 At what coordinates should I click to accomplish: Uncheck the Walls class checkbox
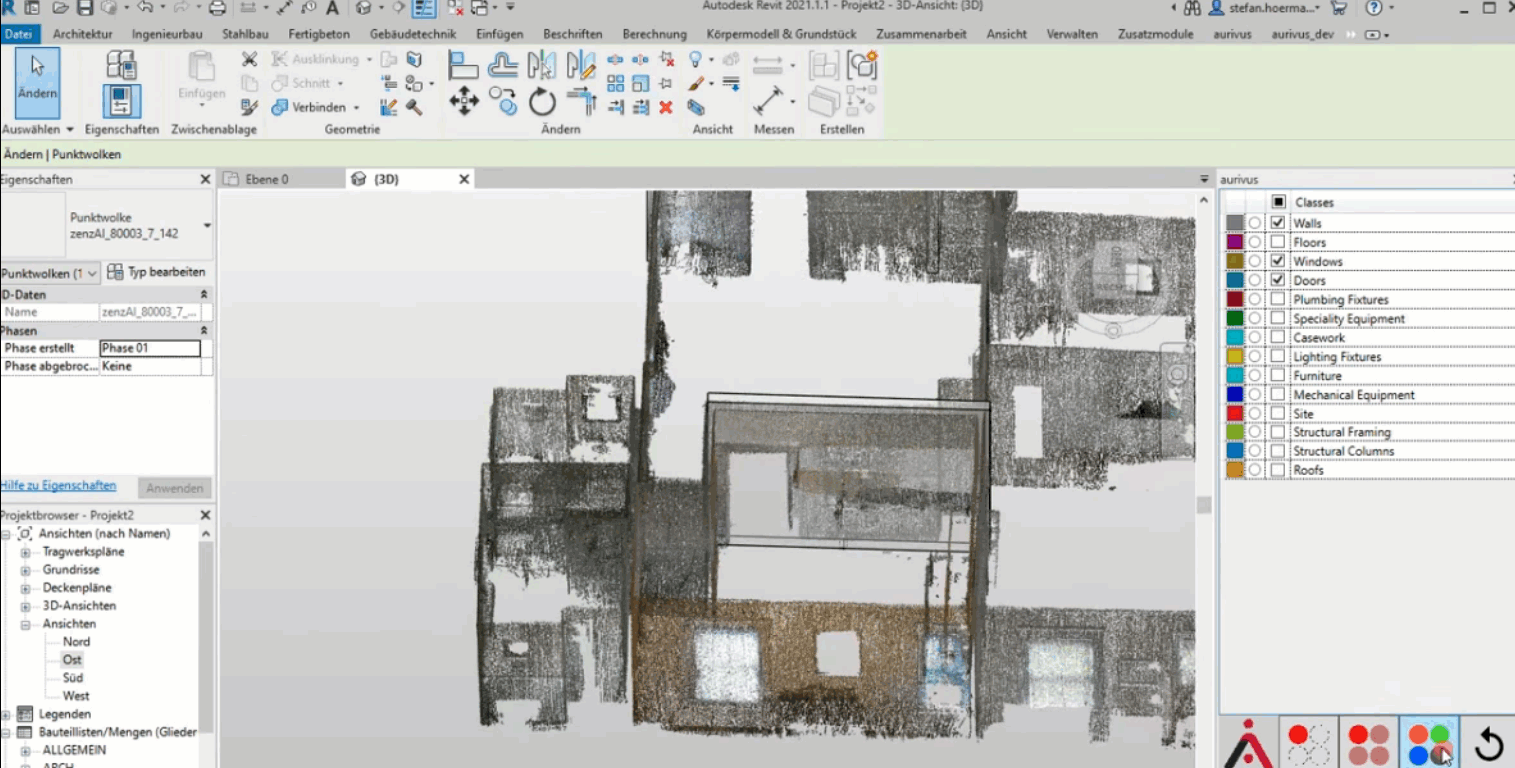coord(1278,223)
